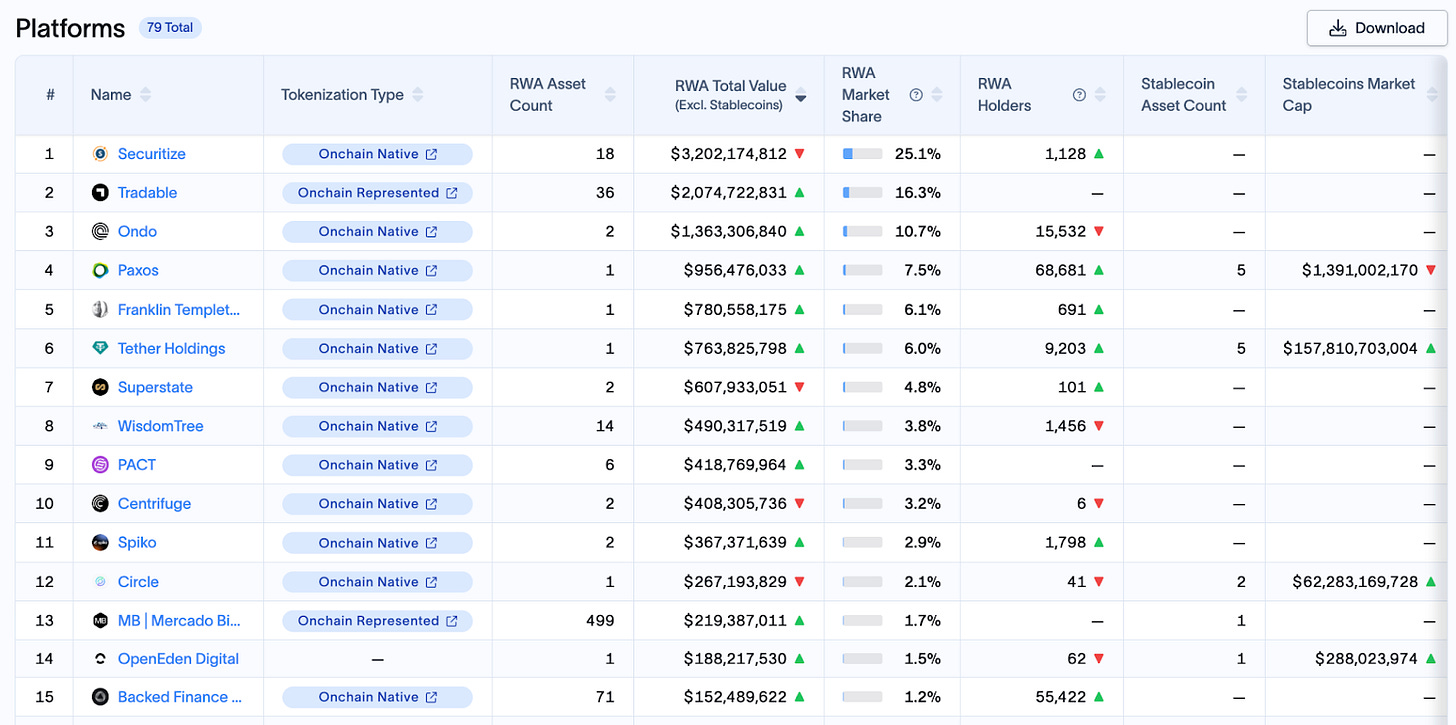The width and height of the screenshot is (1456, 725).
Task: Click Tradable's 16.3% market share bar
Action: (x=862, y=193)
